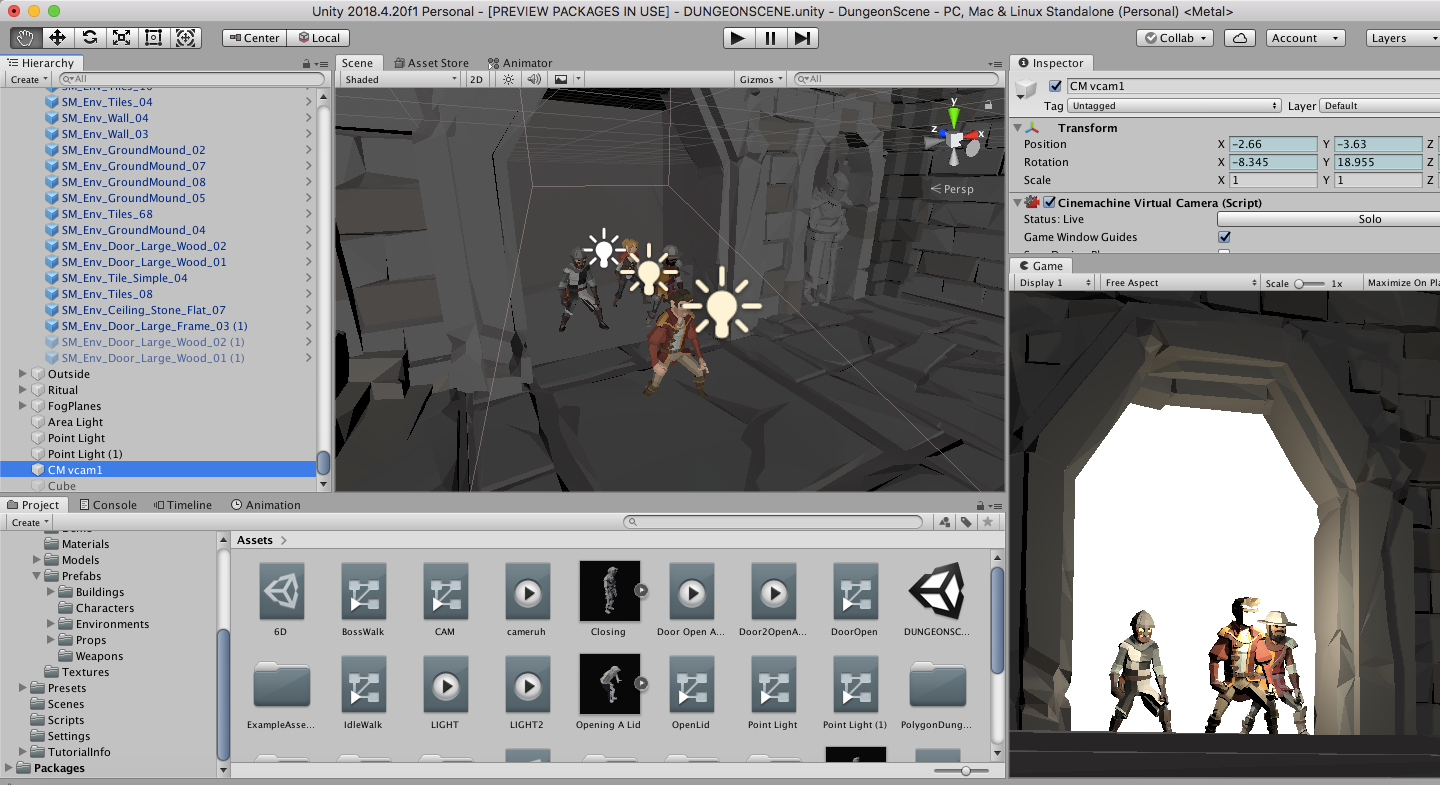Switch to the Asset Store tab
The image size is (1440, 785).
point(431,63)
